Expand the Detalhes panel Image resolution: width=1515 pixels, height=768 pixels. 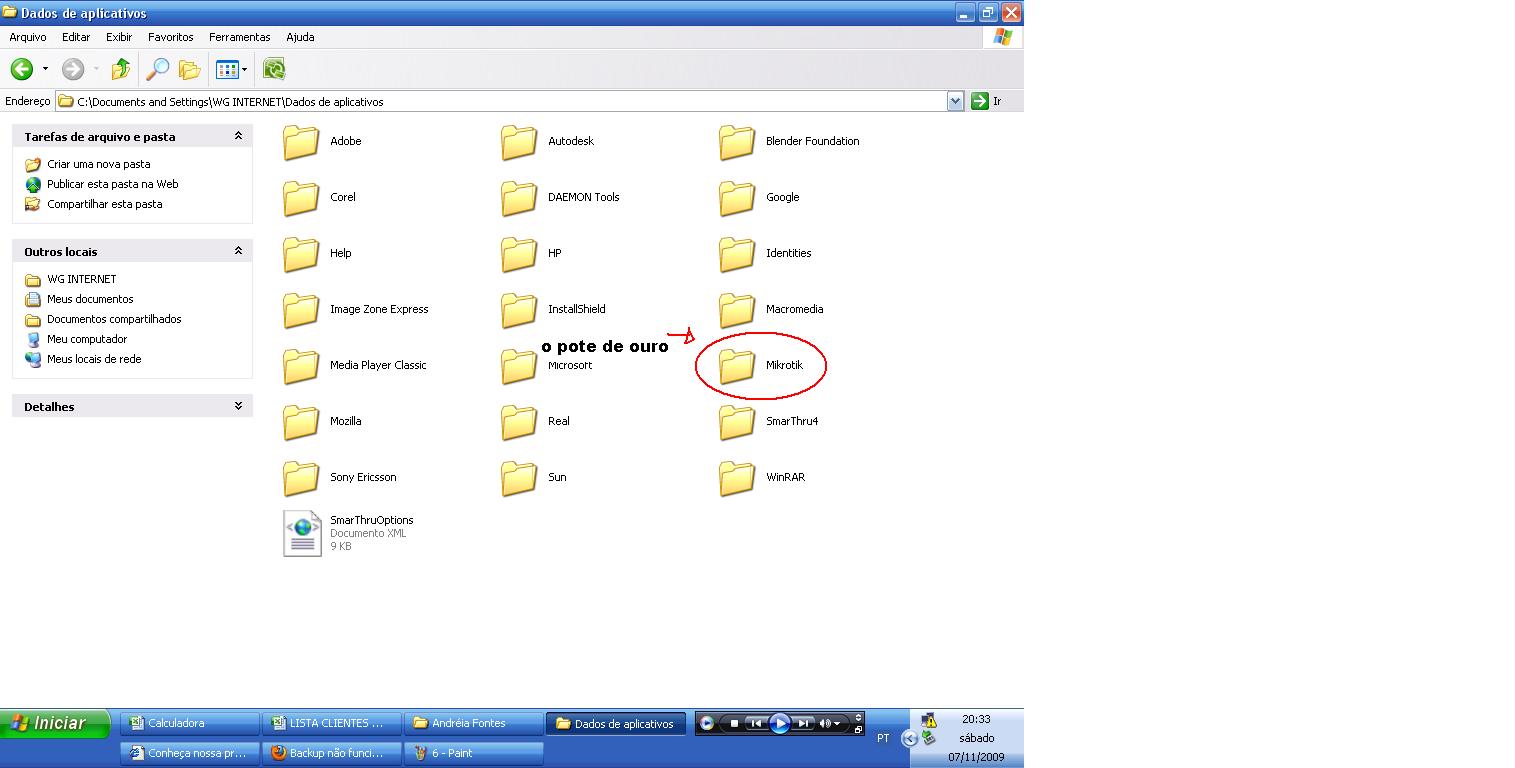tap(238, 406)
